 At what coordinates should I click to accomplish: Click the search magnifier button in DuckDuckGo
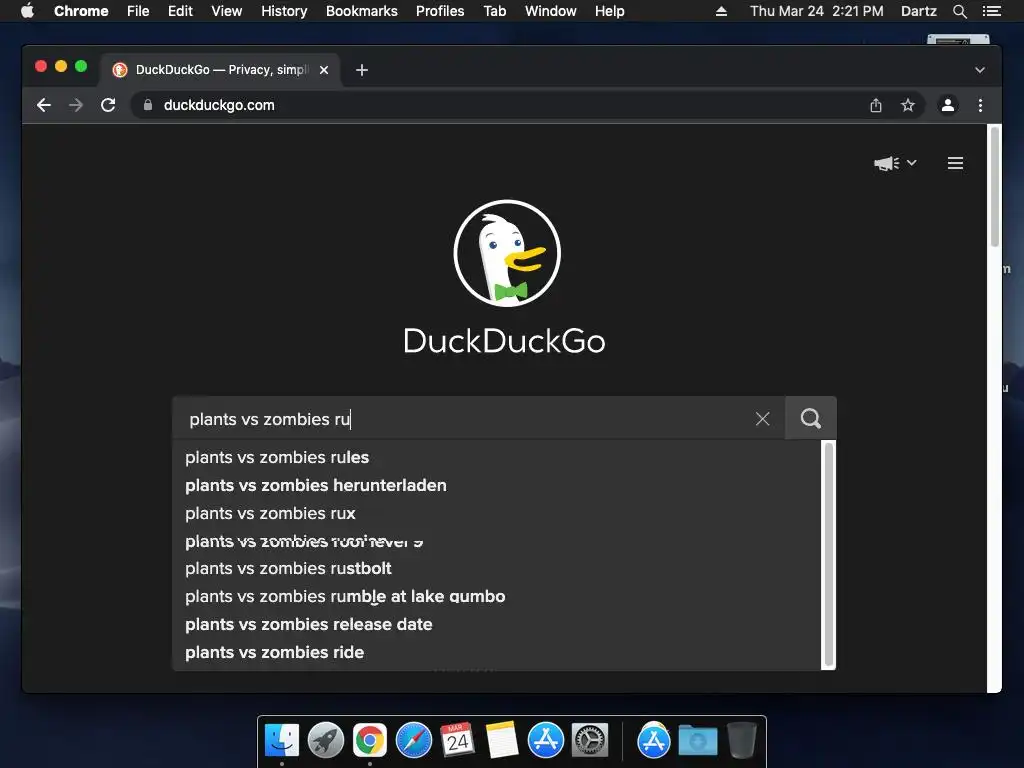[810, 419]
